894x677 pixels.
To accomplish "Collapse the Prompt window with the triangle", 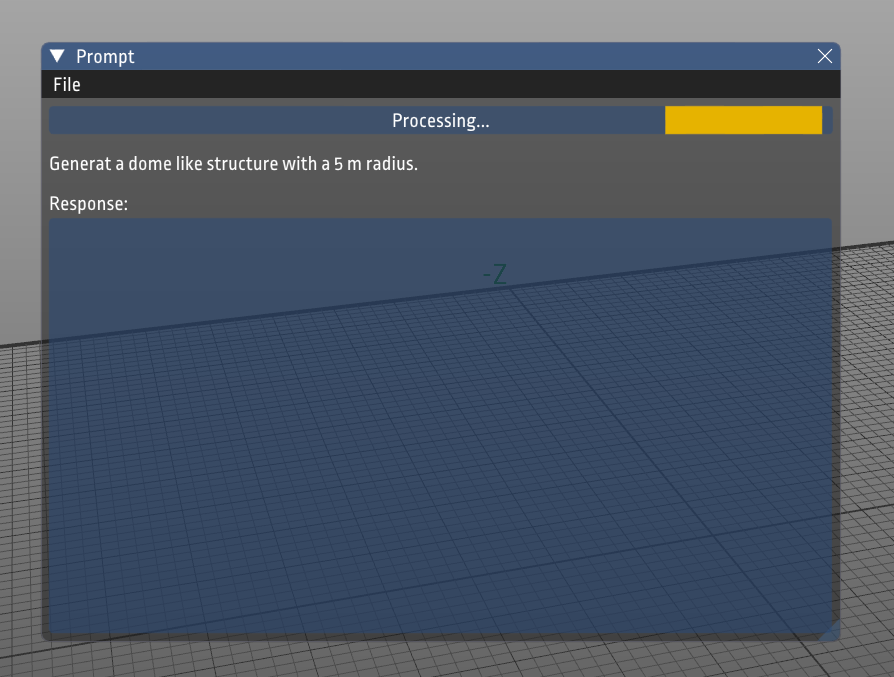I will pyautogui.click(x=57, y=56).
